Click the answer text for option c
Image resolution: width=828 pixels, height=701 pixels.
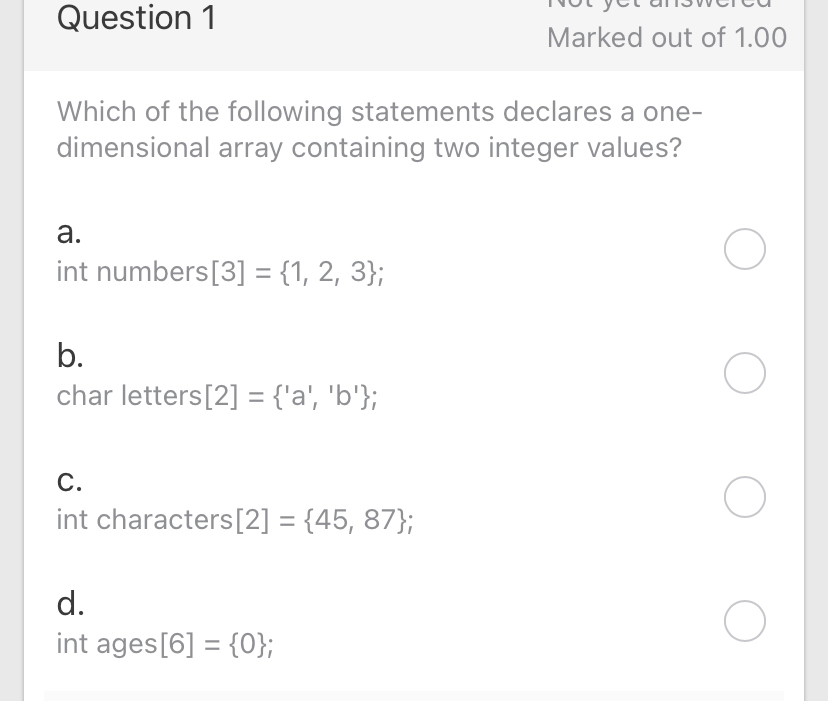(x=234, y=519)
